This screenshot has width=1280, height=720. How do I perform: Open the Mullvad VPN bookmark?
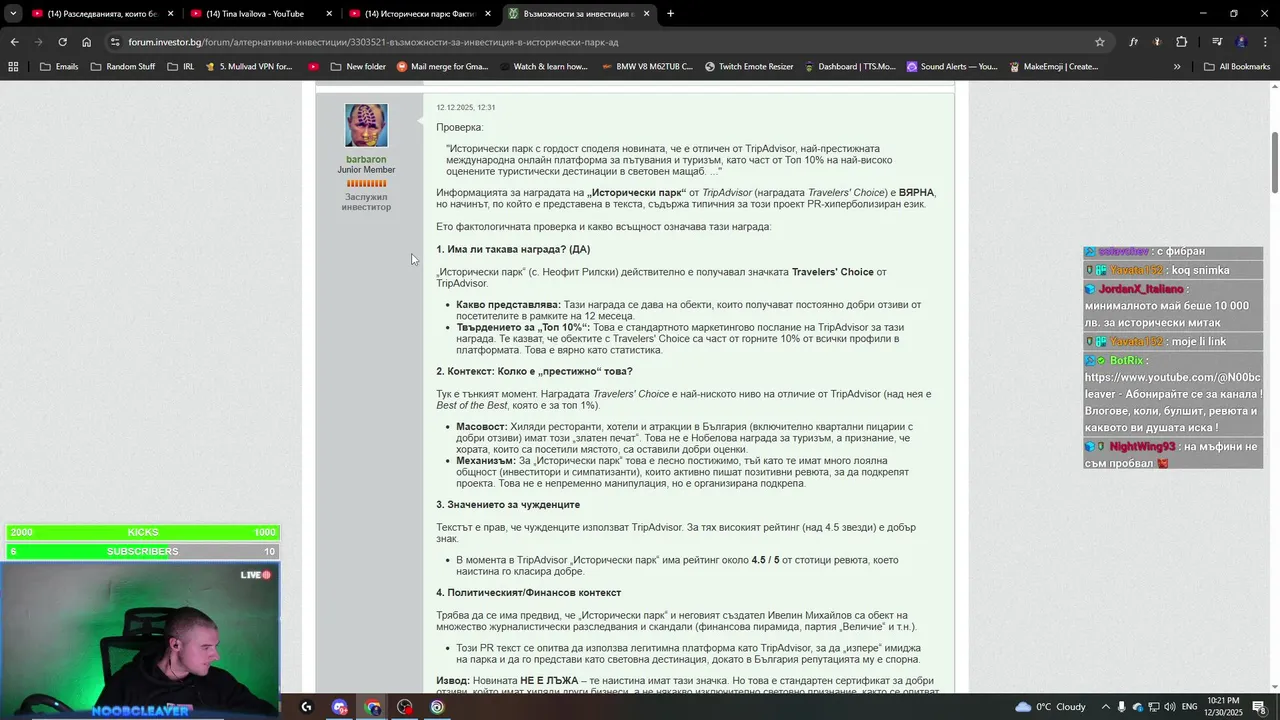[x=248, y=67]
